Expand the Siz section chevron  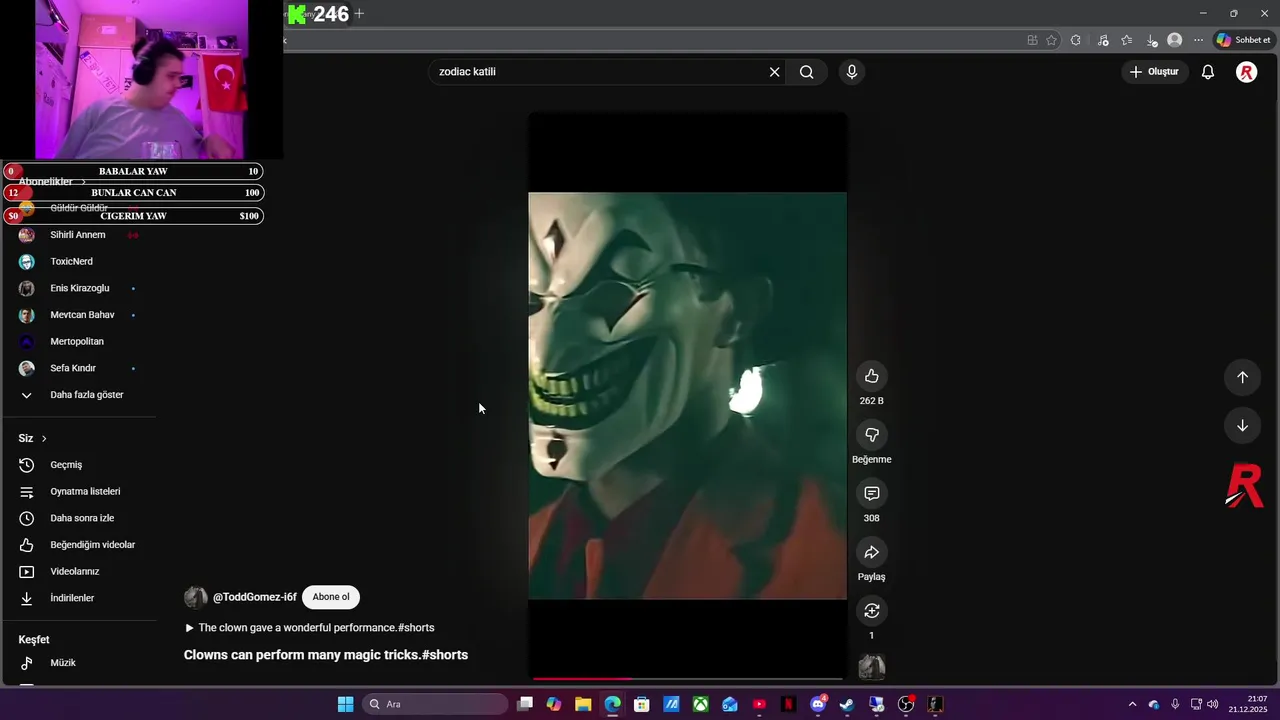coord(44,439)
